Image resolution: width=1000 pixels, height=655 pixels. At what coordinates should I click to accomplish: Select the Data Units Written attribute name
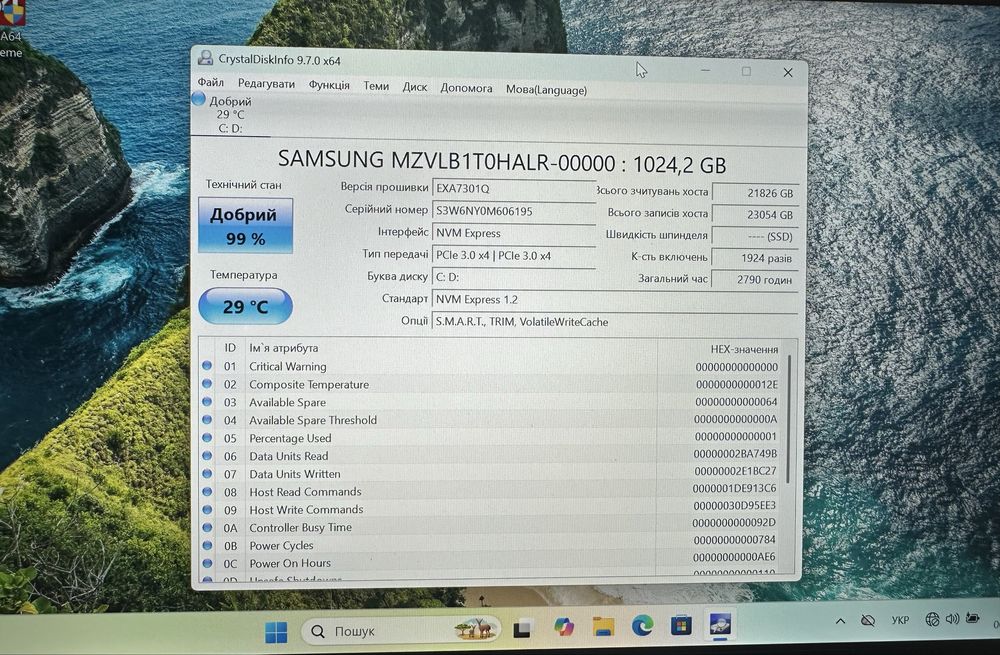coord(295,474)
